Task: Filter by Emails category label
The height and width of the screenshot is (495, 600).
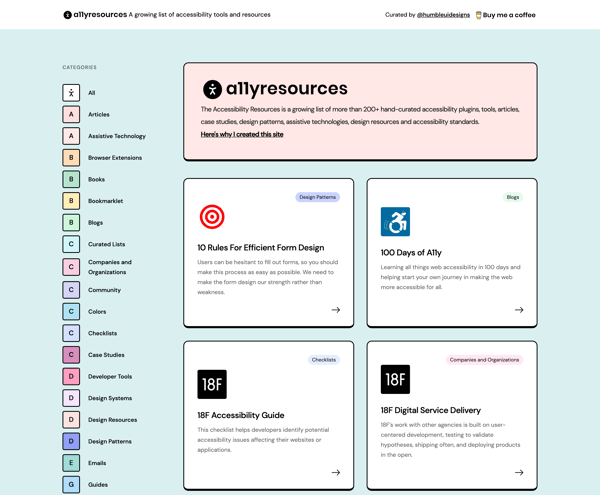Action: pyautogui.click(x=97, y=463)
